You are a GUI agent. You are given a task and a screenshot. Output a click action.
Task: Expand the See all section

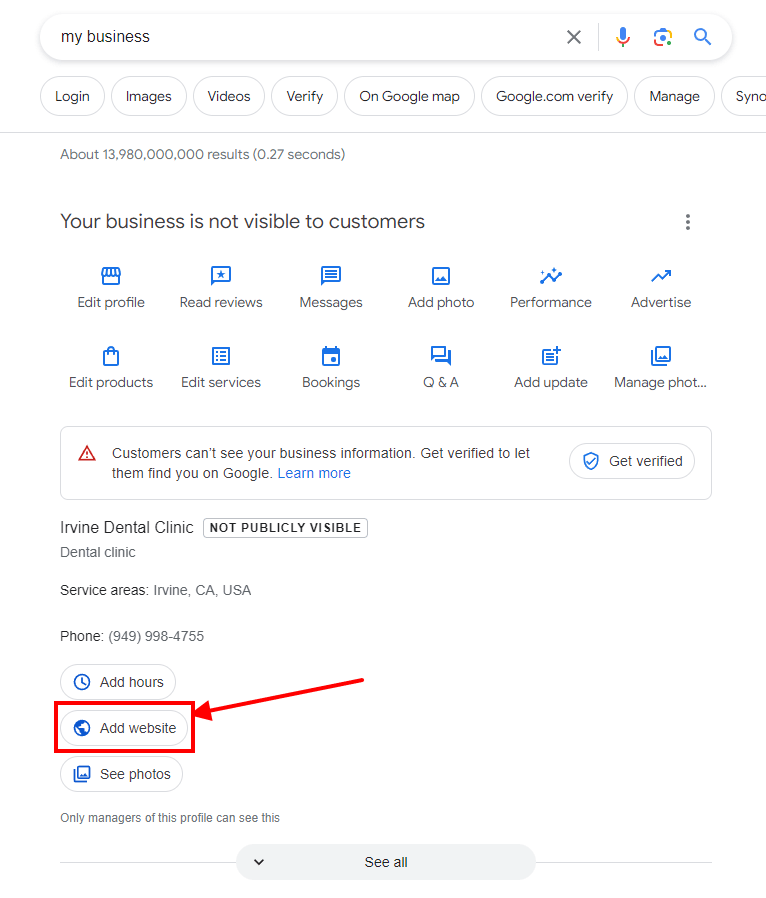point(385,861)
